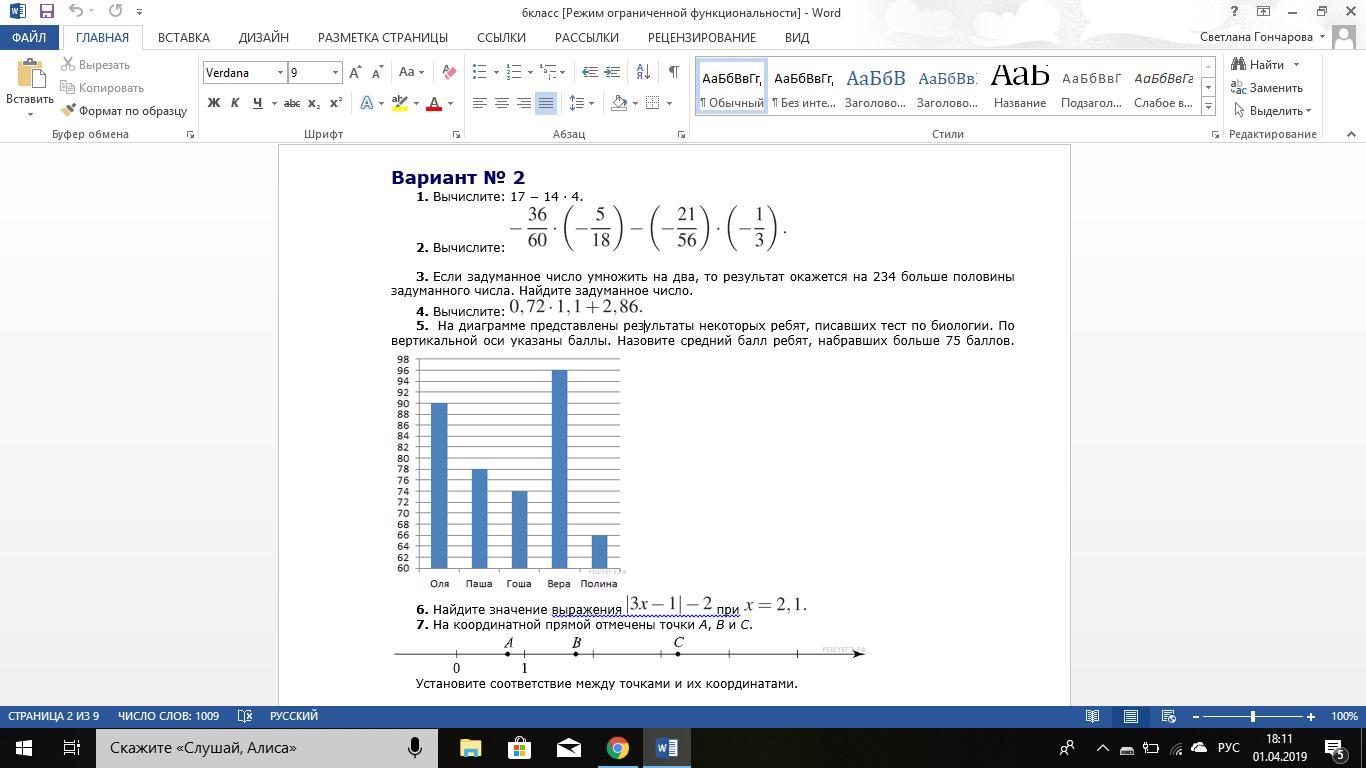This screenshot has height=768, width=1366.
Task: Open the font size dropdown
Action: [335, 72]
